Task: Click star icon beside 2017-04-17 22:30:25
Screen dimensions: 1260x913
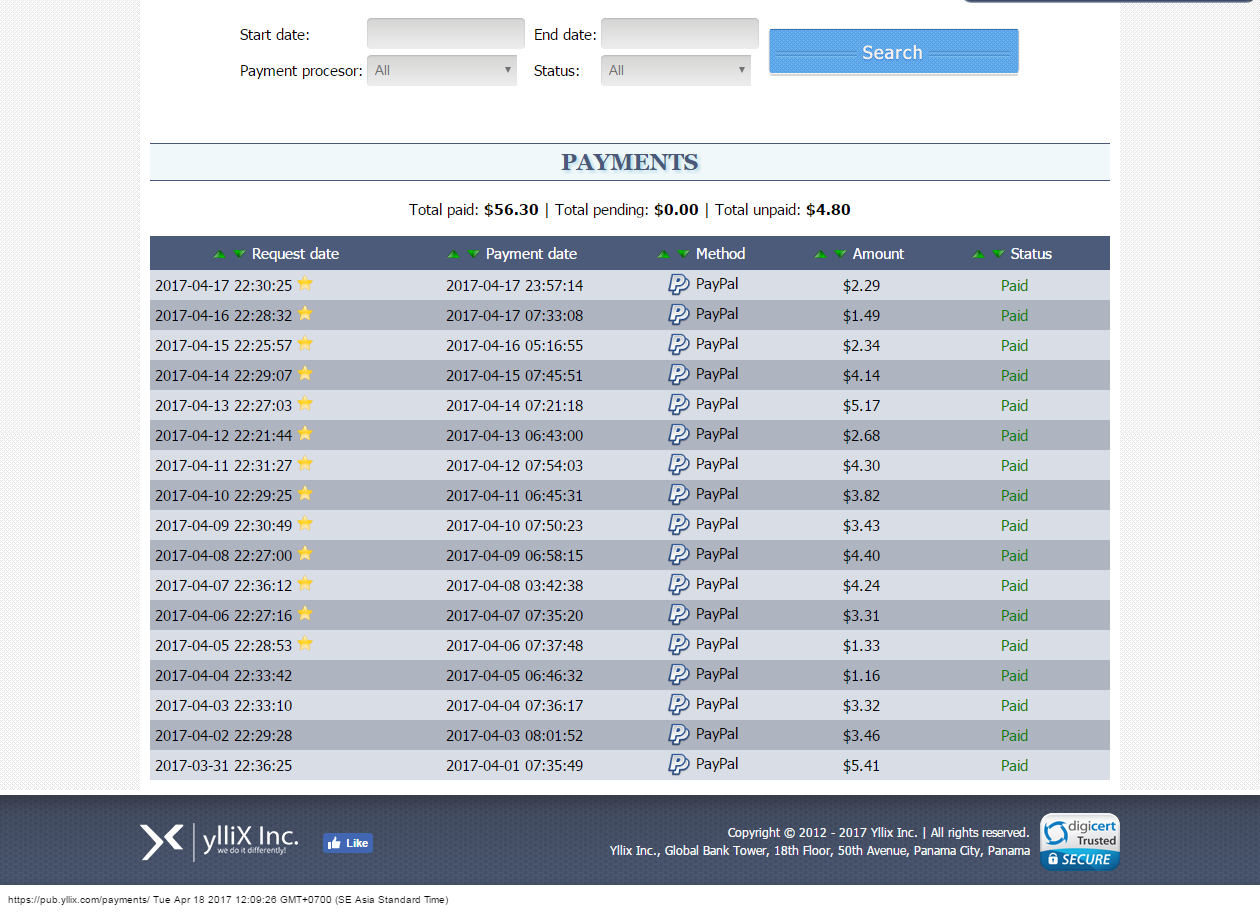Action: pyautogui.click(x=305, y=283)
